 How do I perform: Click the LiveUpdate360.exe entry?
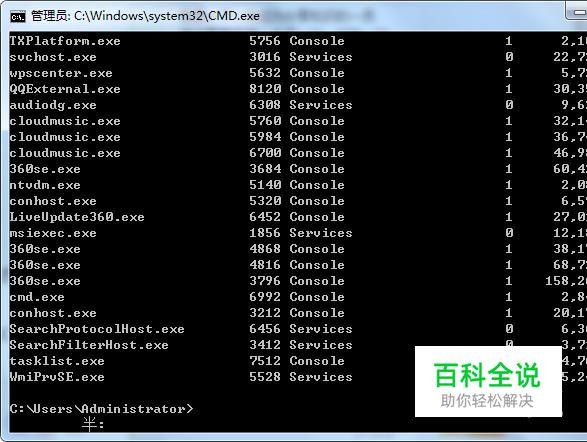tap(77, 217)
